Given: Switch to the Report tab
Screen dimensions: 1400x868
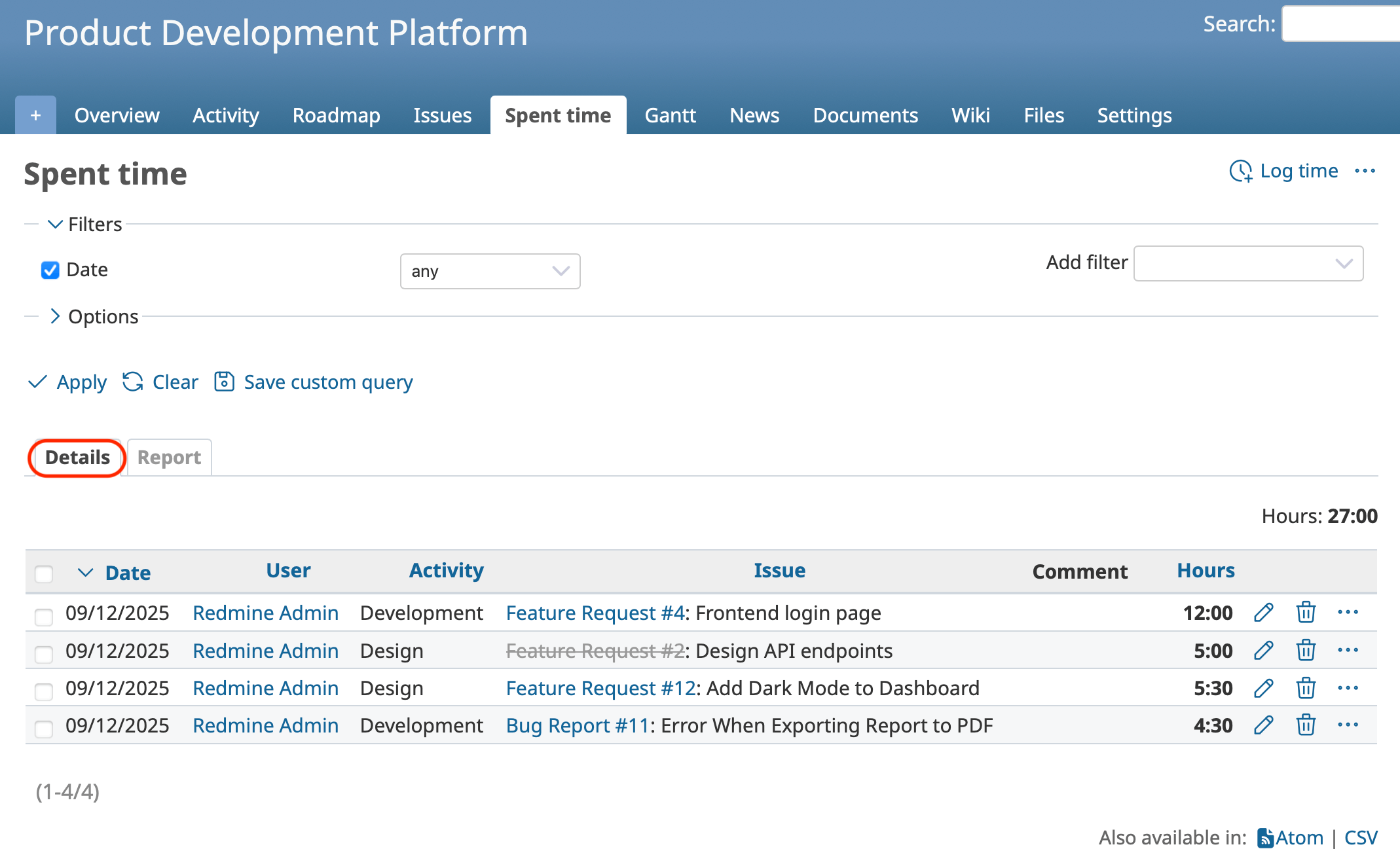Looking at the screenshot, I should (x=169, y=458).
